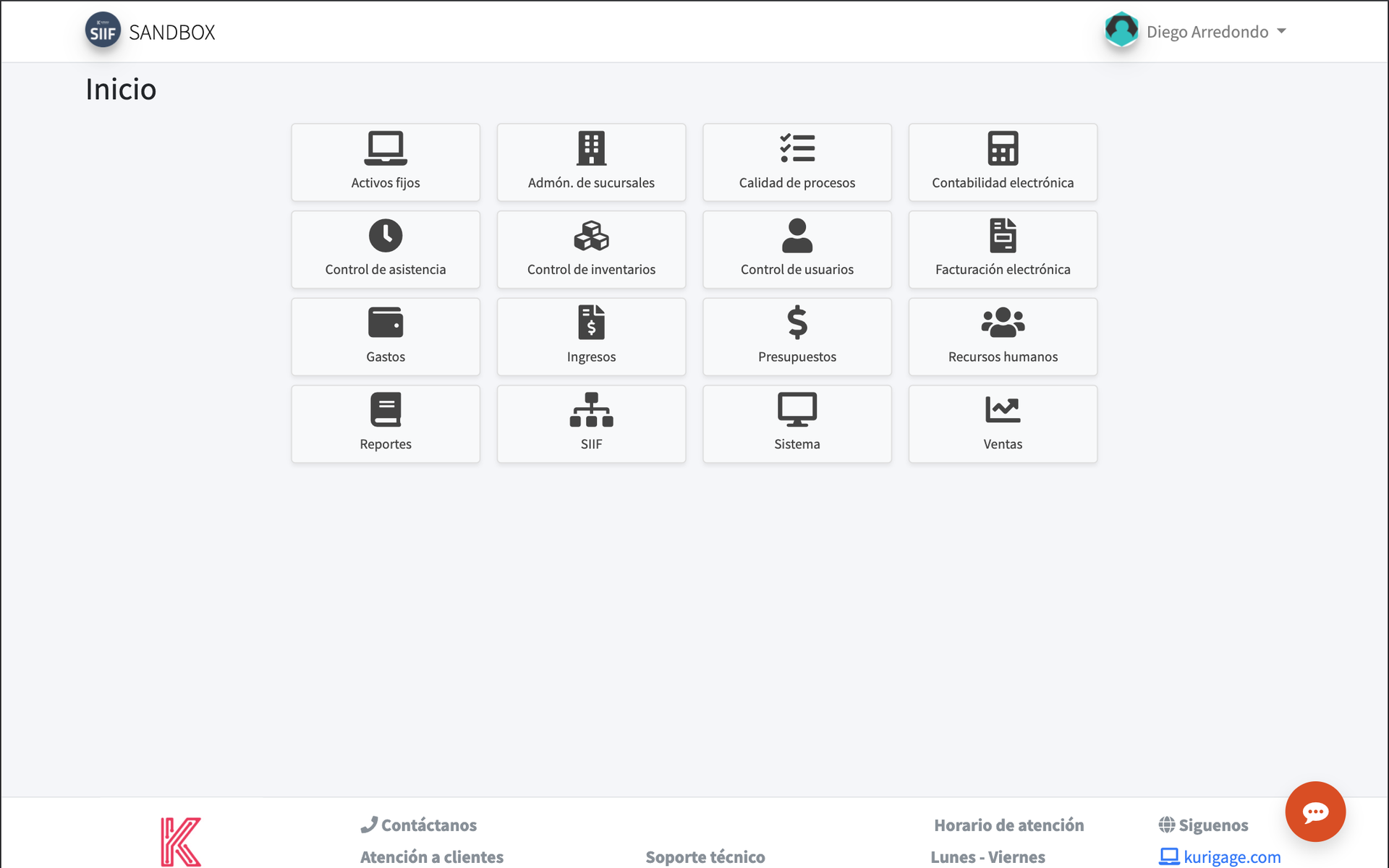This screenshot has width=1389, height=868.
Task: Open Facturación electrónica invoice icon
Action: [x=1003, y=235]
